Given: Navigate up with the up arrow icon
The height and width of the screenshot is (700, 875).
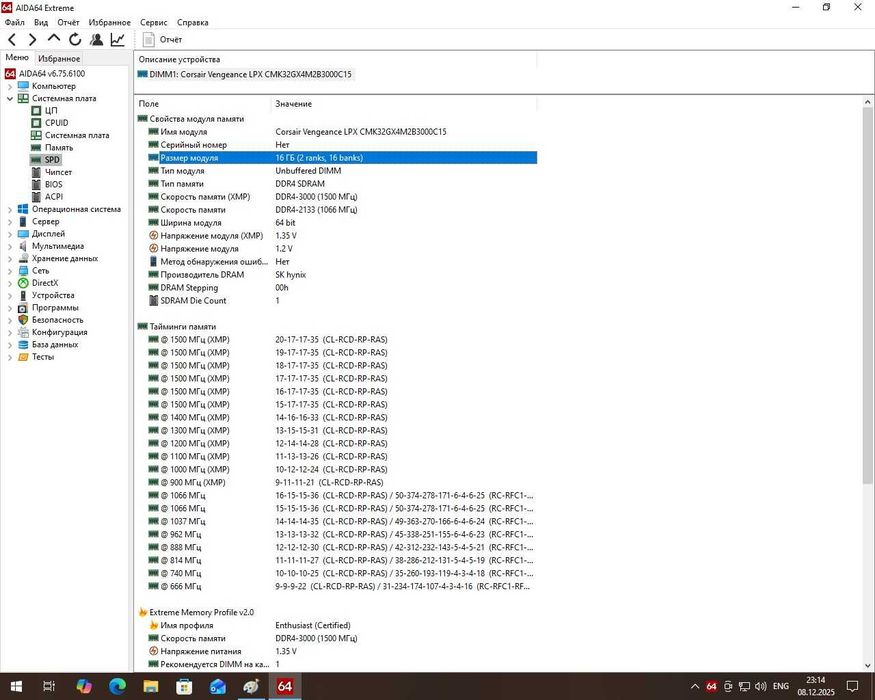Looking at the screenshot, I should tap(54, 39).
